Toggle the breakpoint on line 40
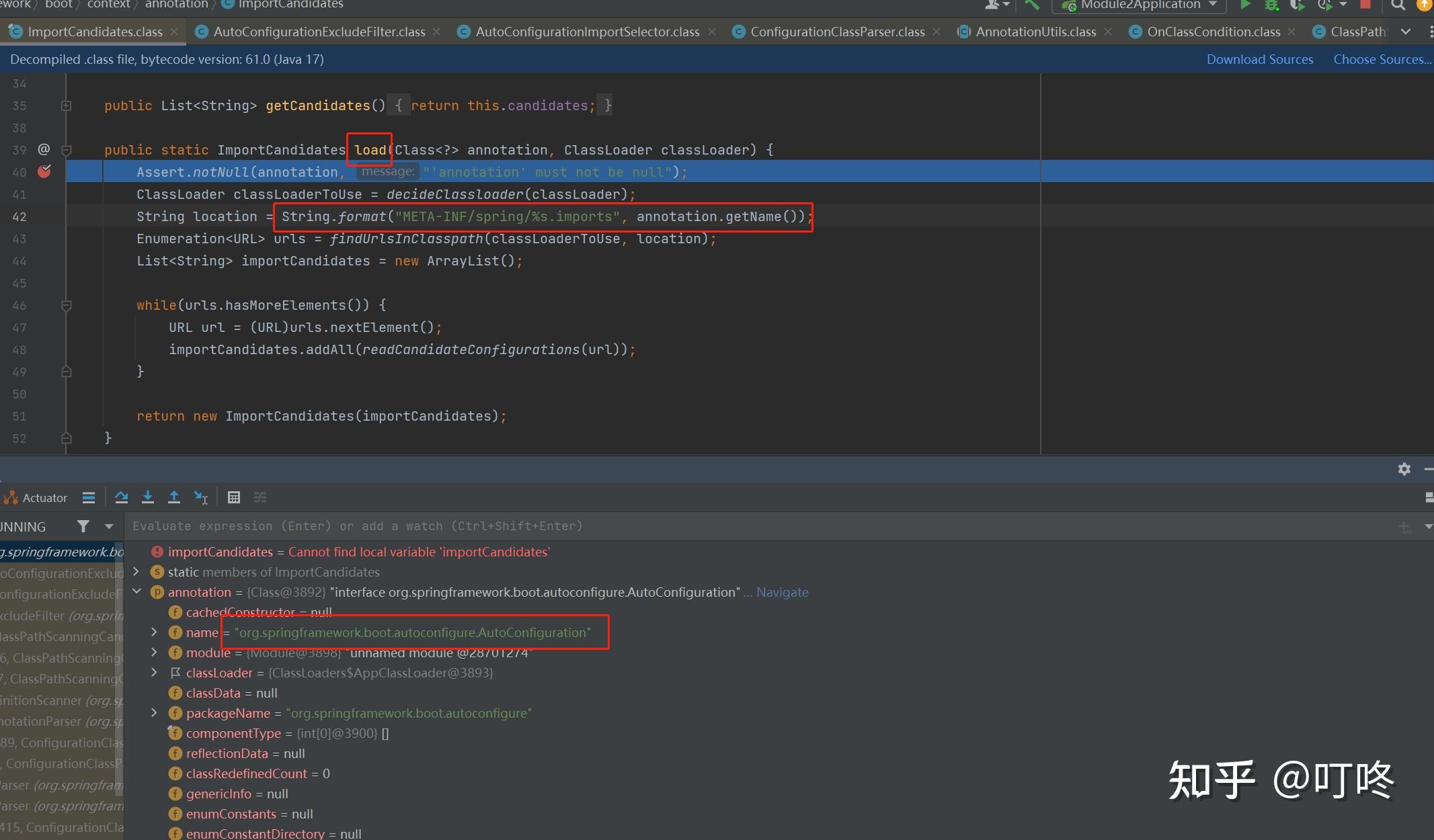Image resolution: width=1434 pixels, height=840 pixels. [x=44, y=171]
